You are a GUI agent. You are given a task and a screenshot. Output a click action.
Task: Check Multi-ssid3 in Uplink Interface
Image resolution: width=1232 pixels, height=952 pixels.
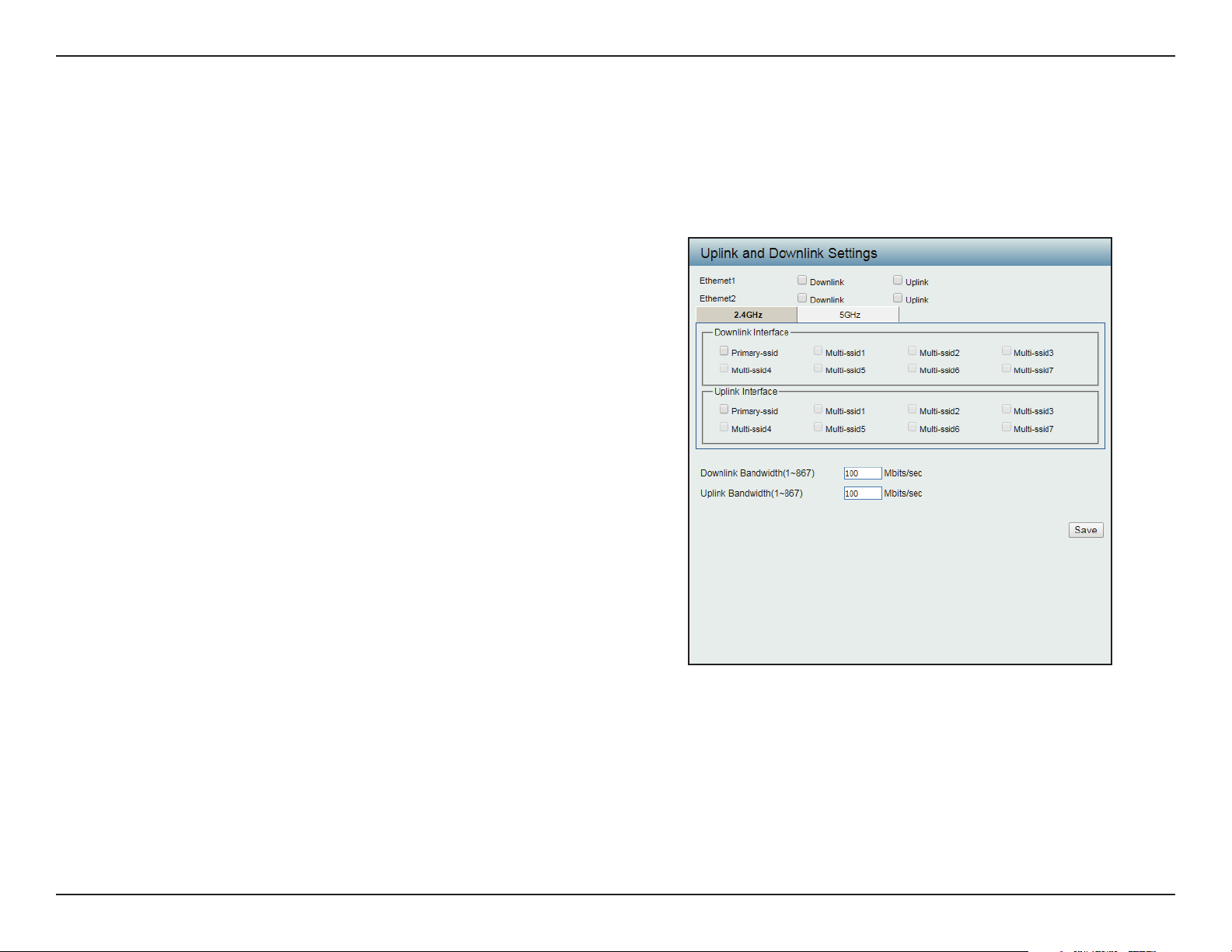point(1006,409)
